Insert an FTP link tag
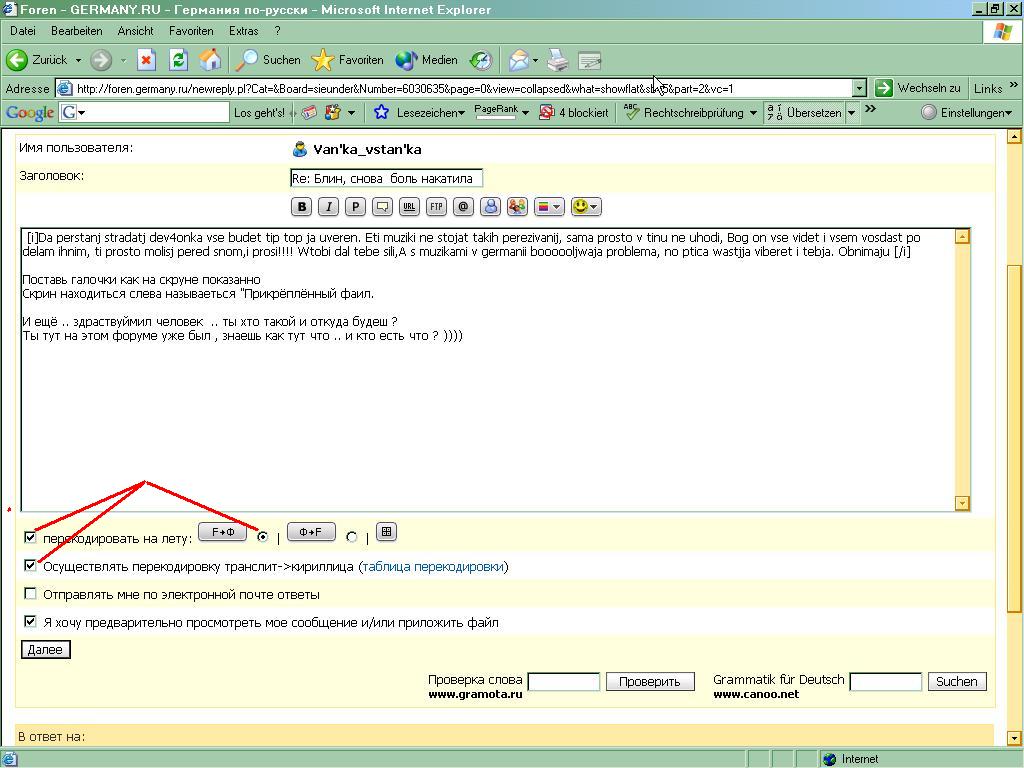Viewport: 1024px width, 768px height. pyautogui.click(x=436, y=207)
